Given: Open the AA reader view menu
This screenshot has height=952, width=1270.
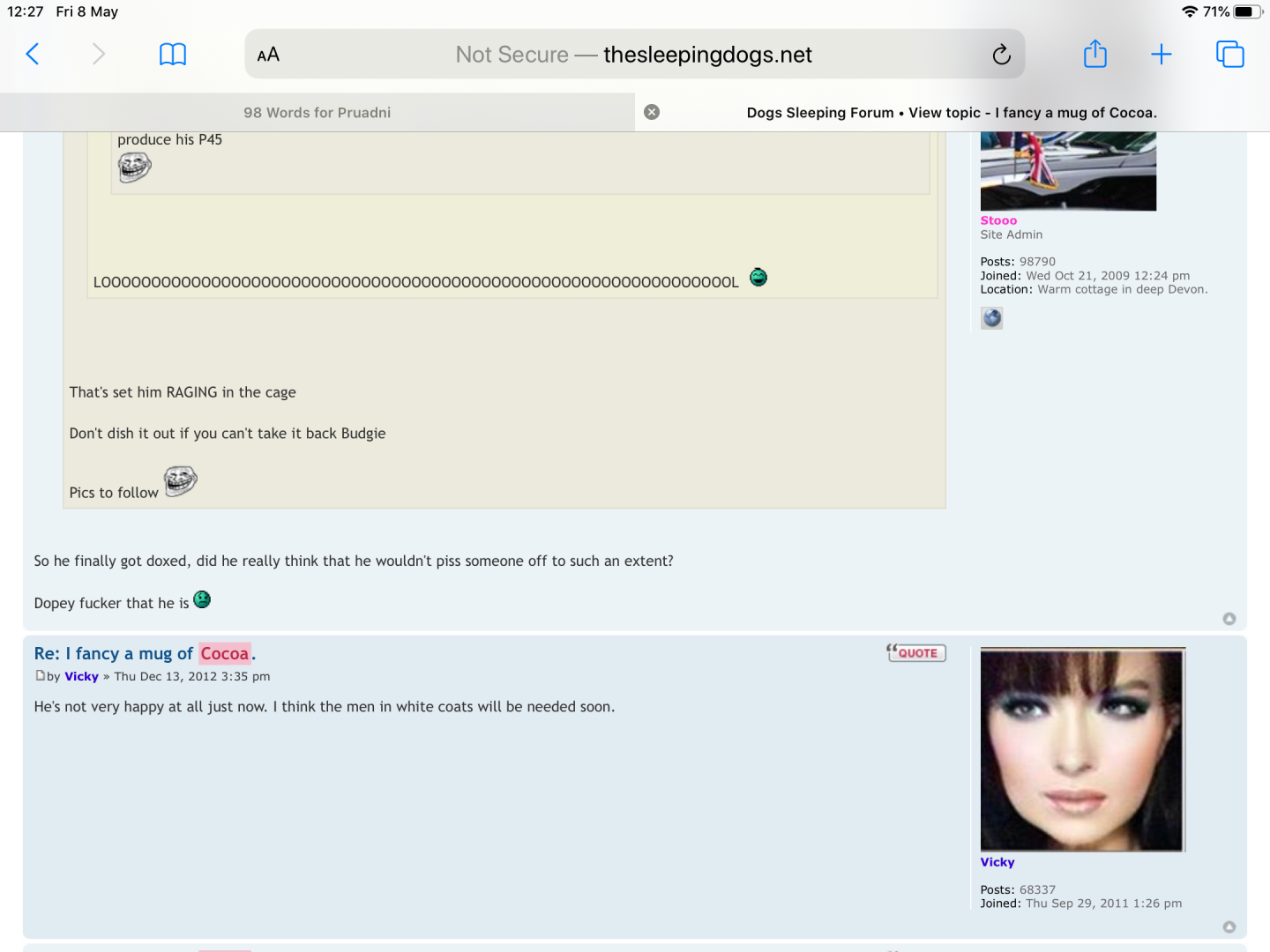Looking at the screenshot, I should (x=268, y=55).
